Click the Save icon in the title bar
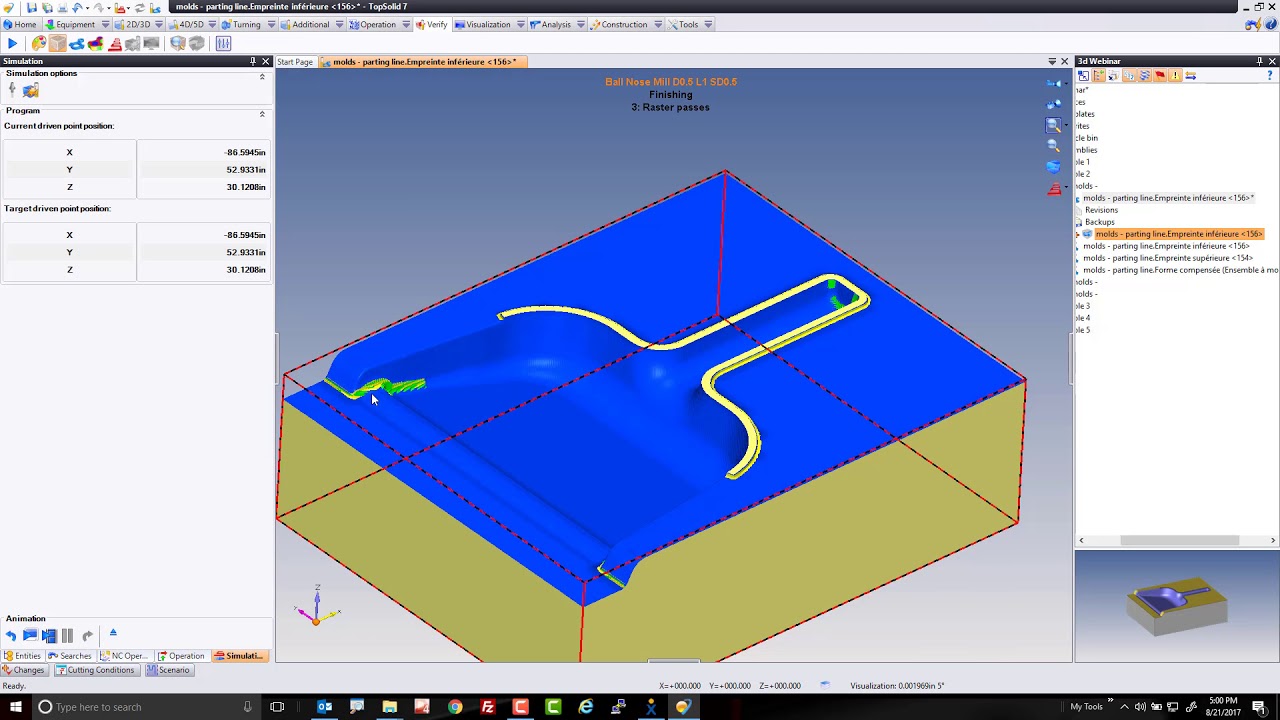 (33, 7)
